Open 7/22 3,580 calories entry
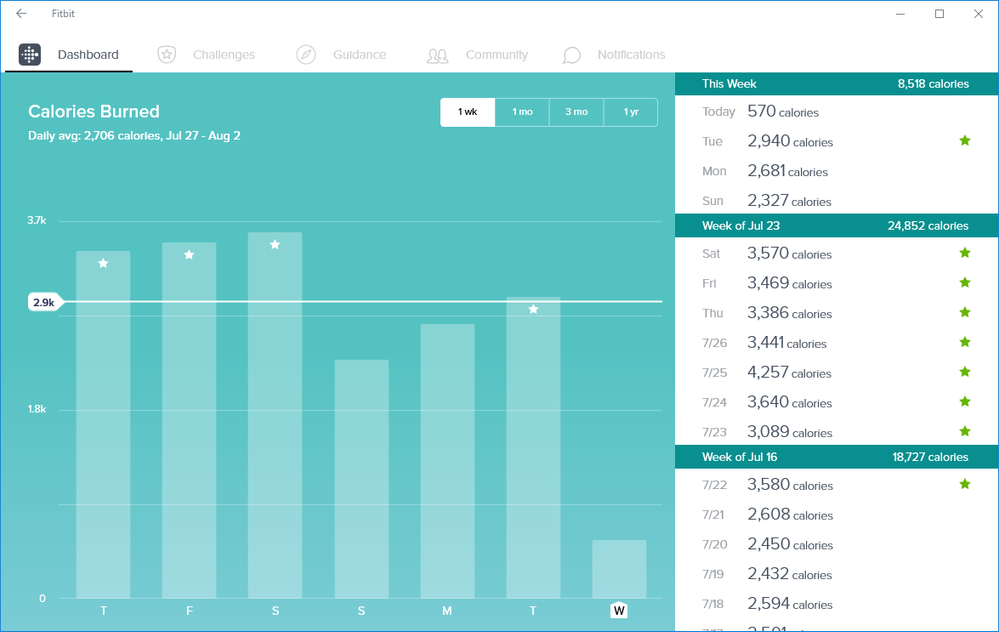Image resolution: width=999 pixels, height=632 pixels. click(837, 485)
